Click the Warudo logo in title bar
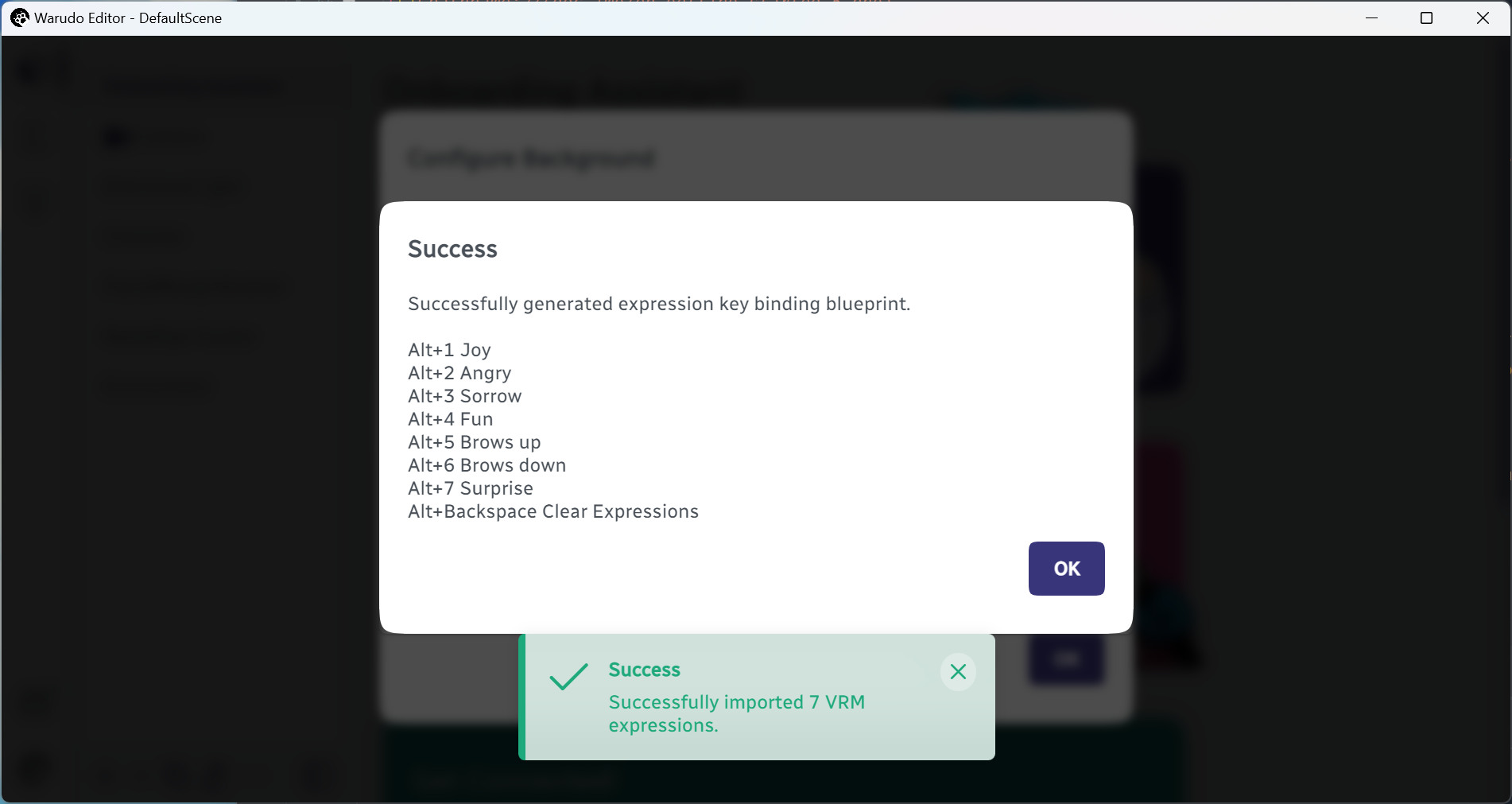This screenshot has height=804, width=1512. (x=19, y=17)
